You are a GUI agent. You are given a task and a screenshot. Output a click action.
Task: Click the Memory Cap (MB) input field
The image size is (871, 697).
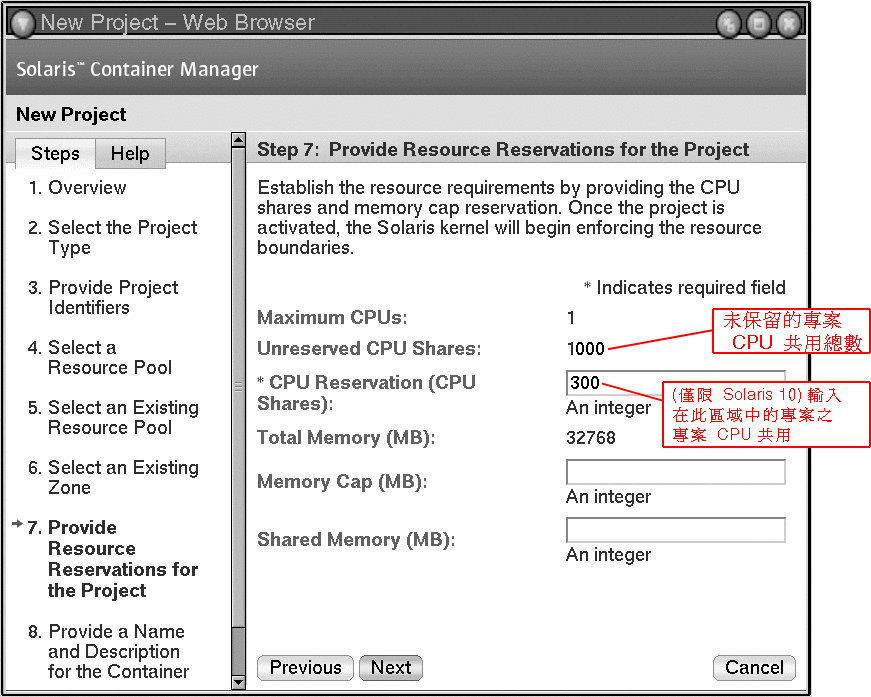(x=675, y=472)
